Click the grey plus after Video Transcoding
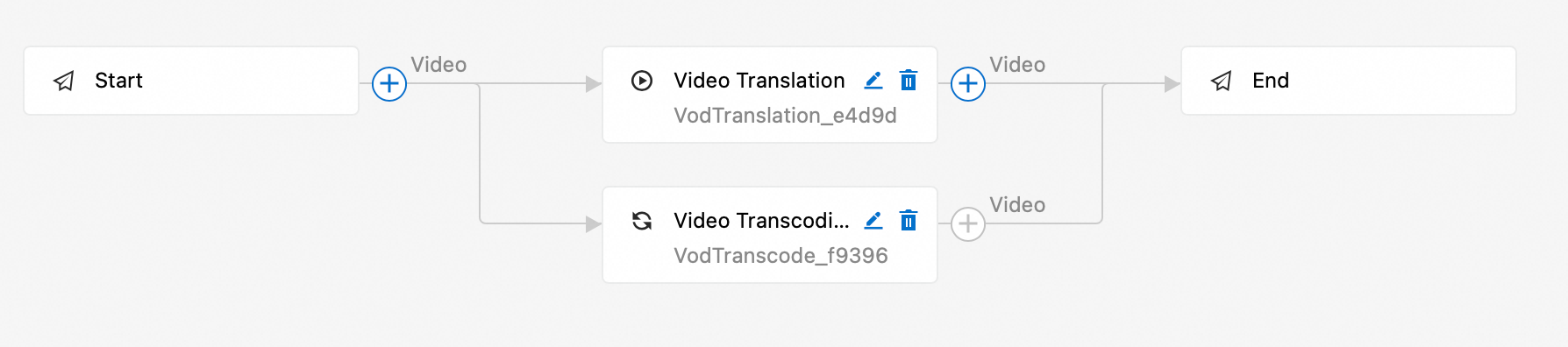The image size is (1568, 347). 968,224
